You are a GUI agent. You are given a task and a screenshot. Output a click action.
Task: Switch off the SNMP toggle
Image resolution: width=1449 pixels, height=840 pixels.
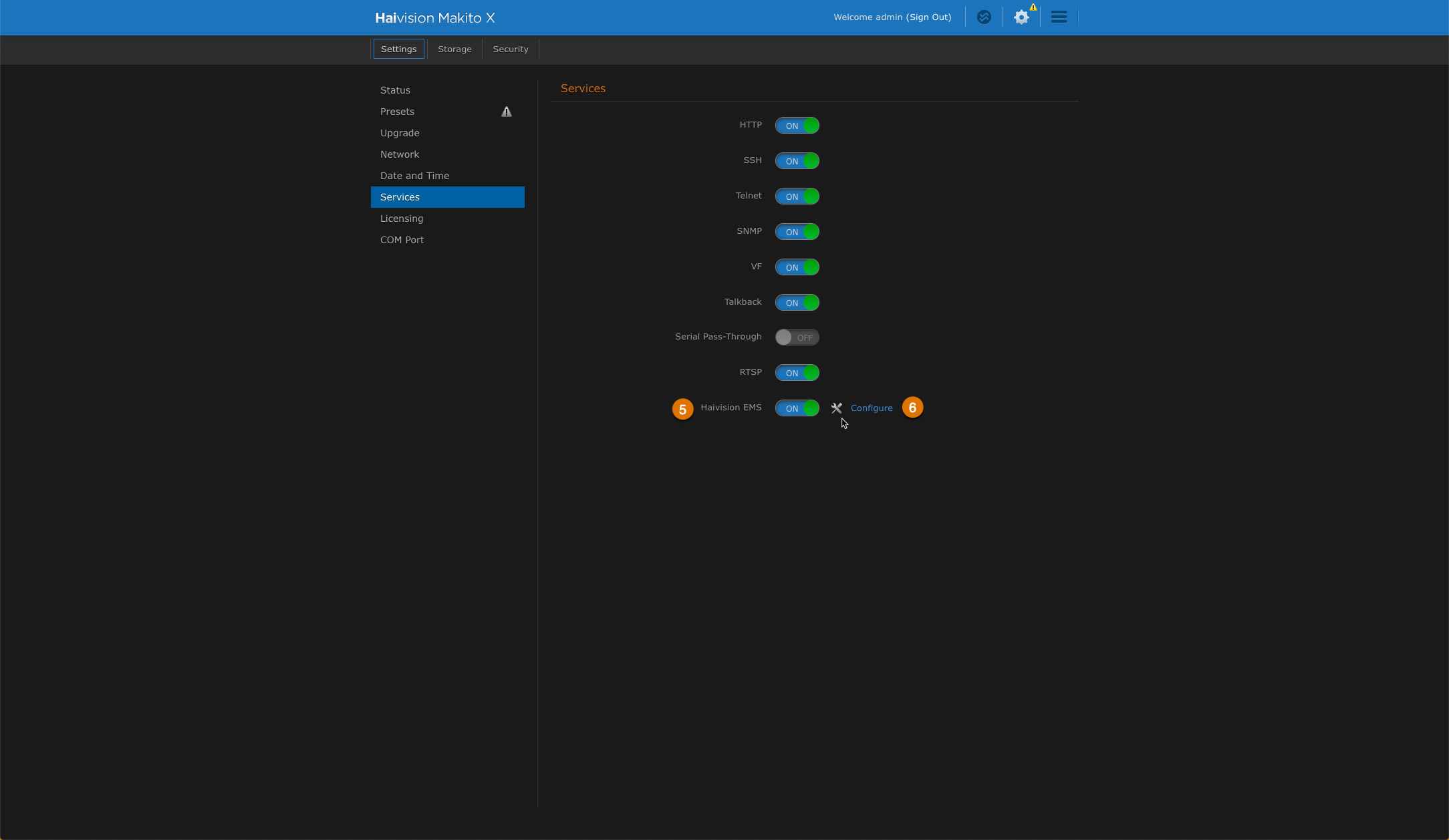click(797, 231)
